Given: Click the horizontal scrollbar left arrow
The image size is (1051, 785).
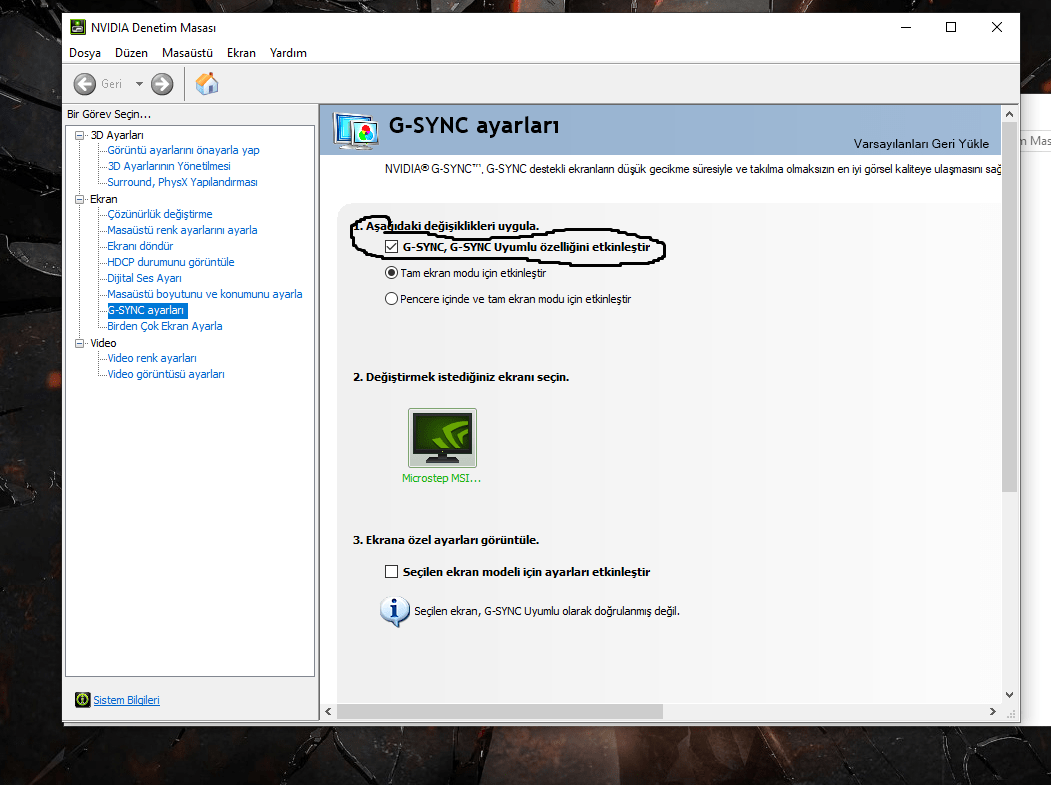Looking at the screenshot, I should (x=328, y=711).
